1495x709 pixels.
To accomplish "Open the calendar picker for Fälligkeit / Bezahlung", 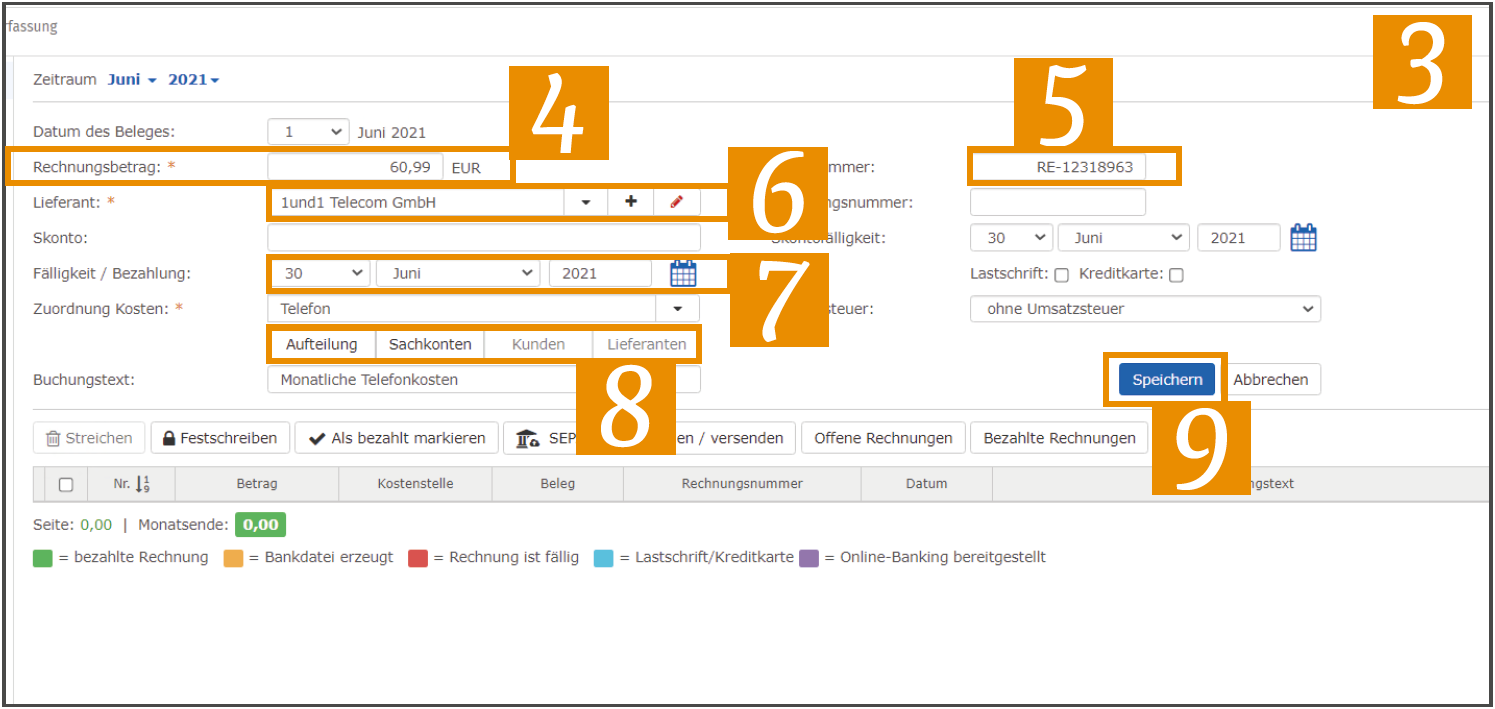I will tap(683, 273).
